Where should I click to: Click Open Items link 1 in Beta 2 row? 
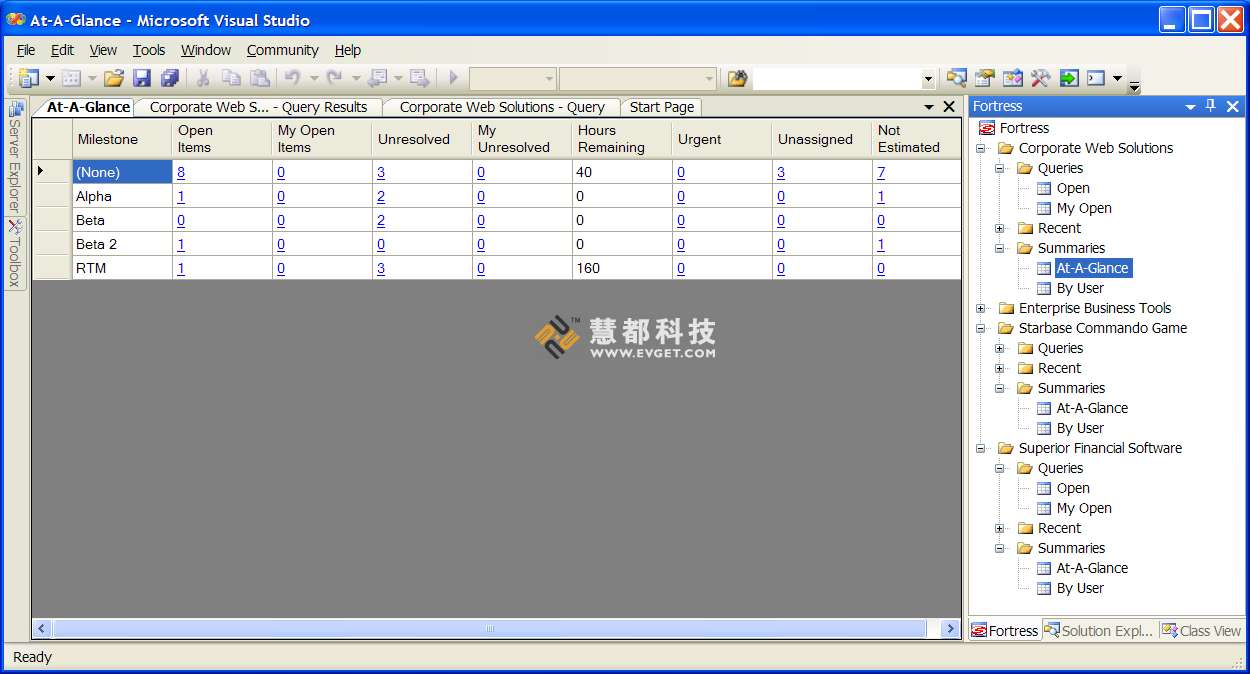tap(181, 244)
